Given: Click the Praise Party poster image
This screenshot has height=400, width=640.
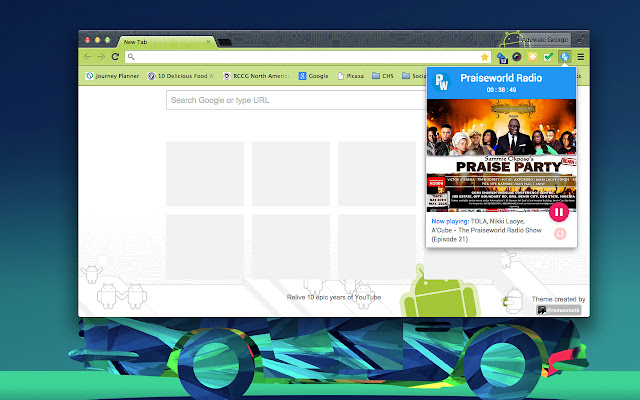Looking at the screenshot, I should click(x=501, y=156).
